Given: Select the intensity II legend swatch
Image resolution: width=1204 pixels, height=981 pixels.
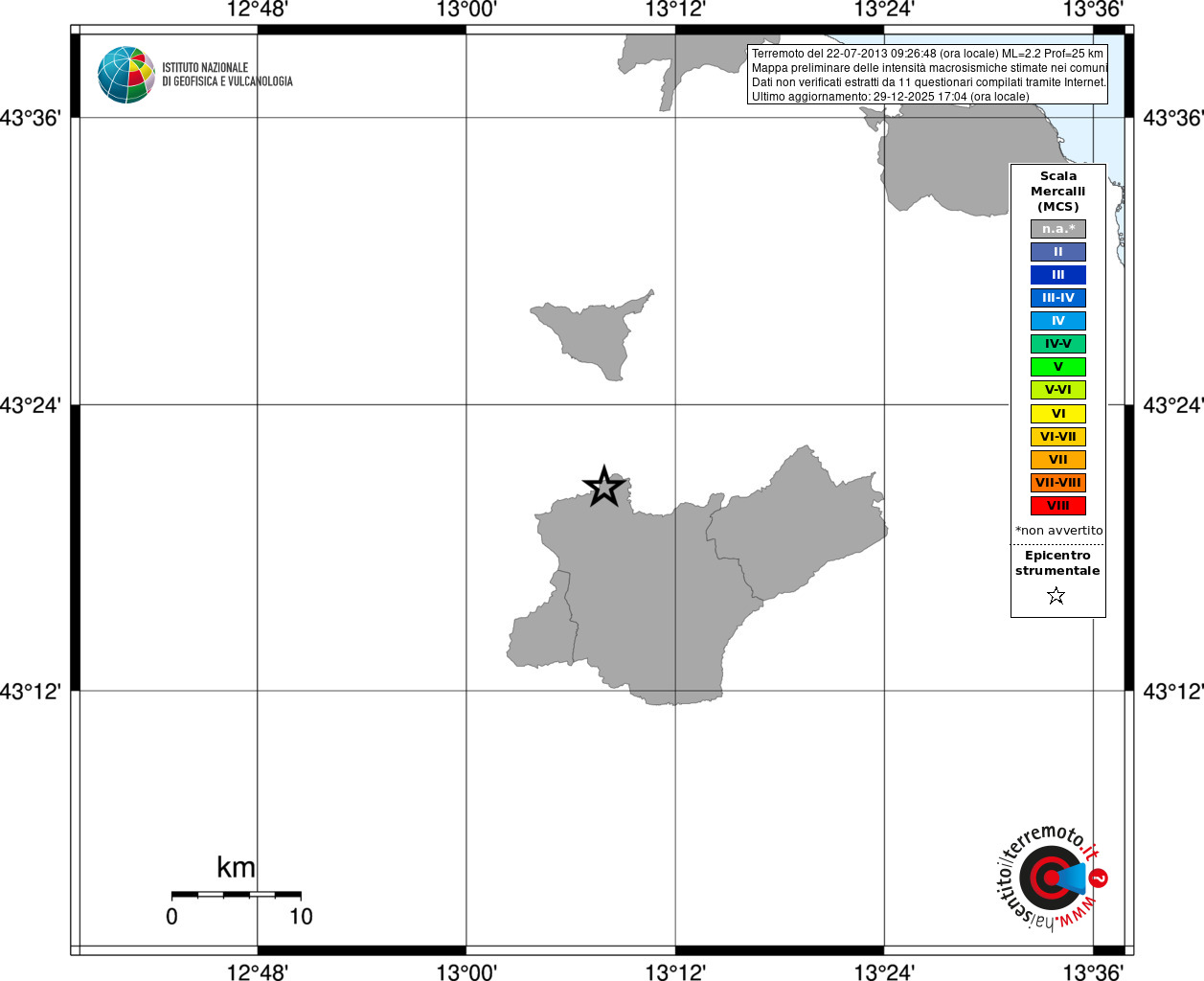Looking at the screenshot, I should coord(1058,252).
